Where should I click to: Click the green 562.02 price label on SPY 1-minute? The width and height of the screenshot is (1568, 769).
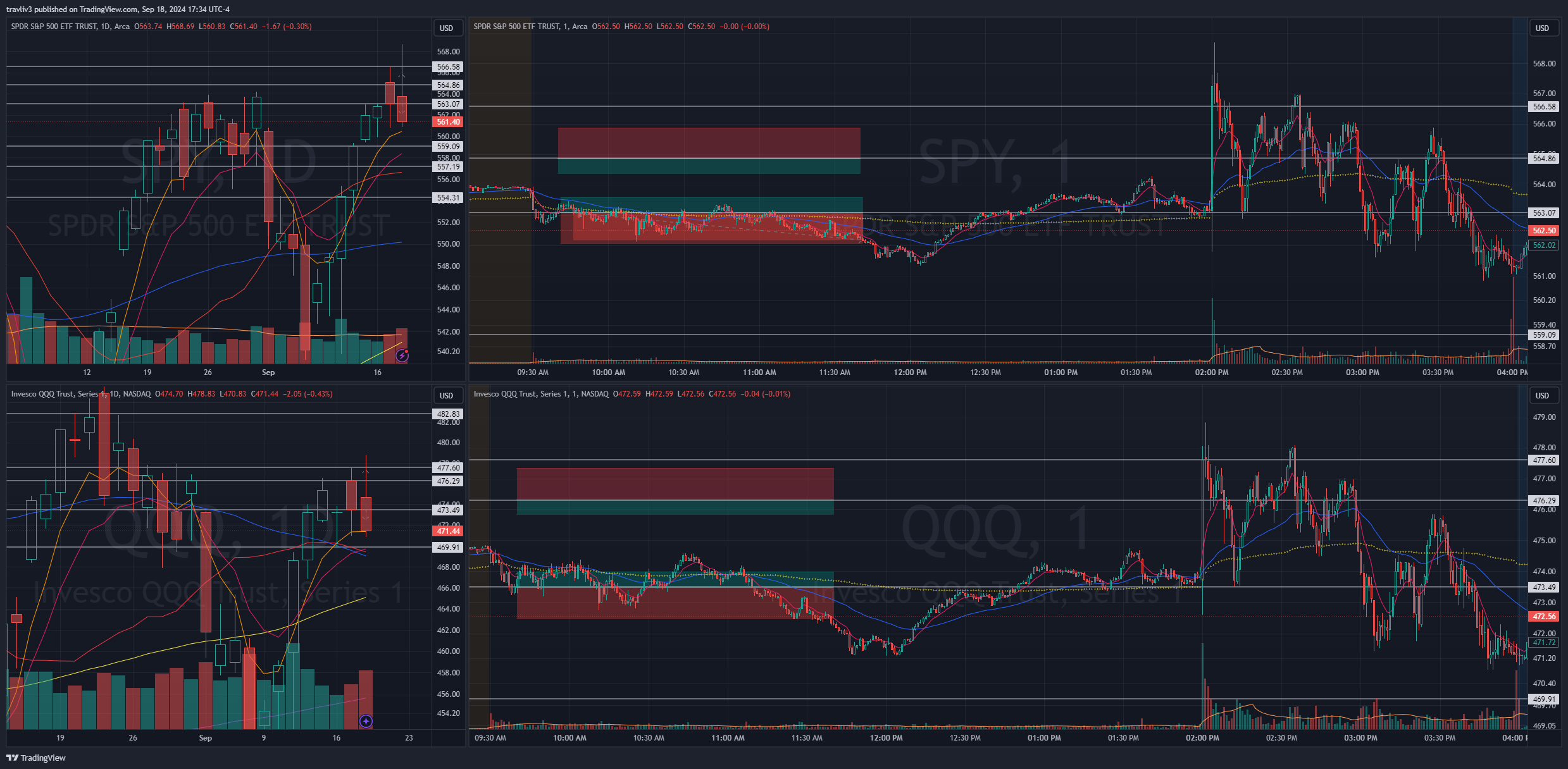[1543, 245]
